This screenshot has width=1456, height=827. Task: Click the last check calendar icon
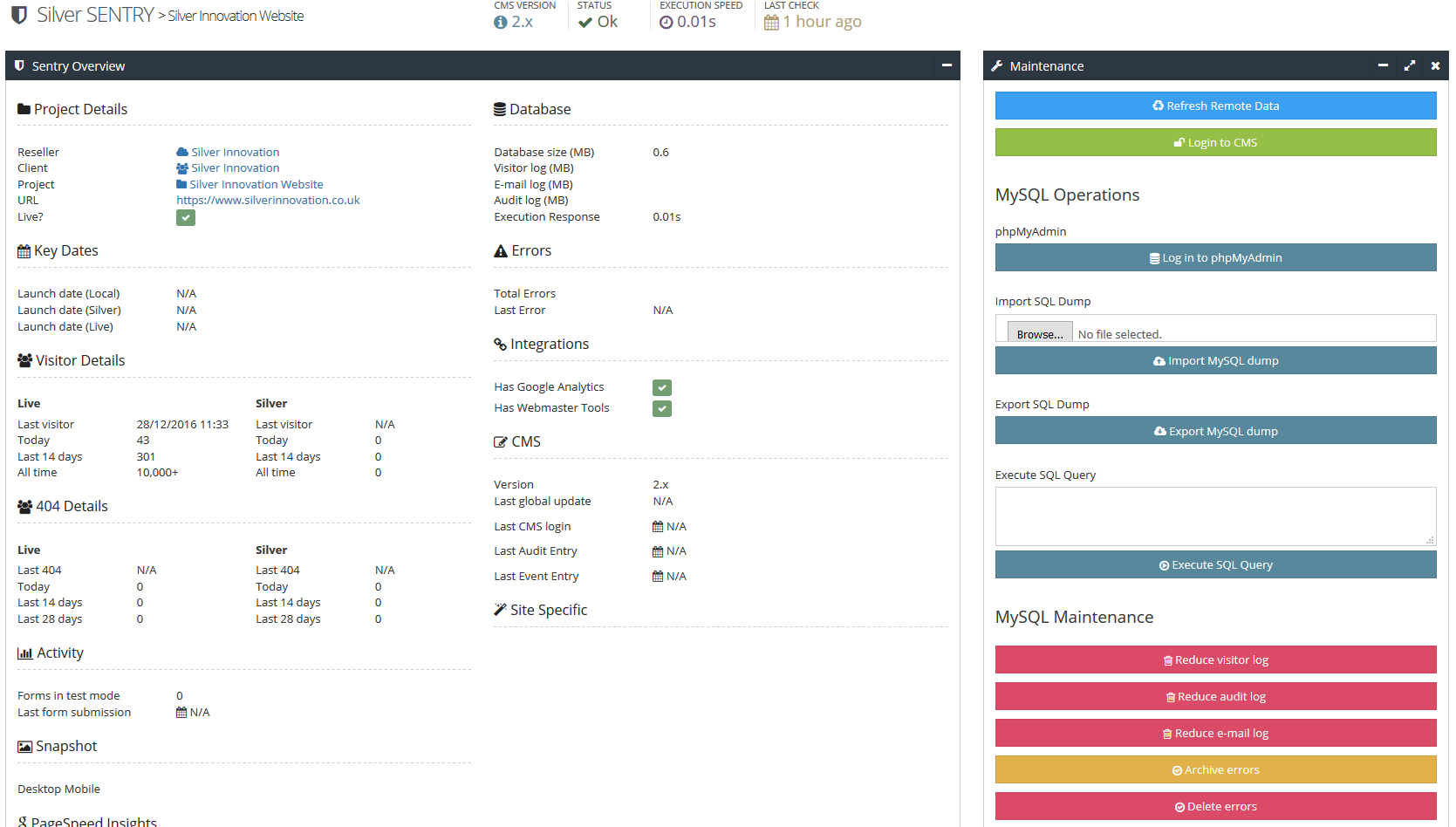[x=771, y=23]
